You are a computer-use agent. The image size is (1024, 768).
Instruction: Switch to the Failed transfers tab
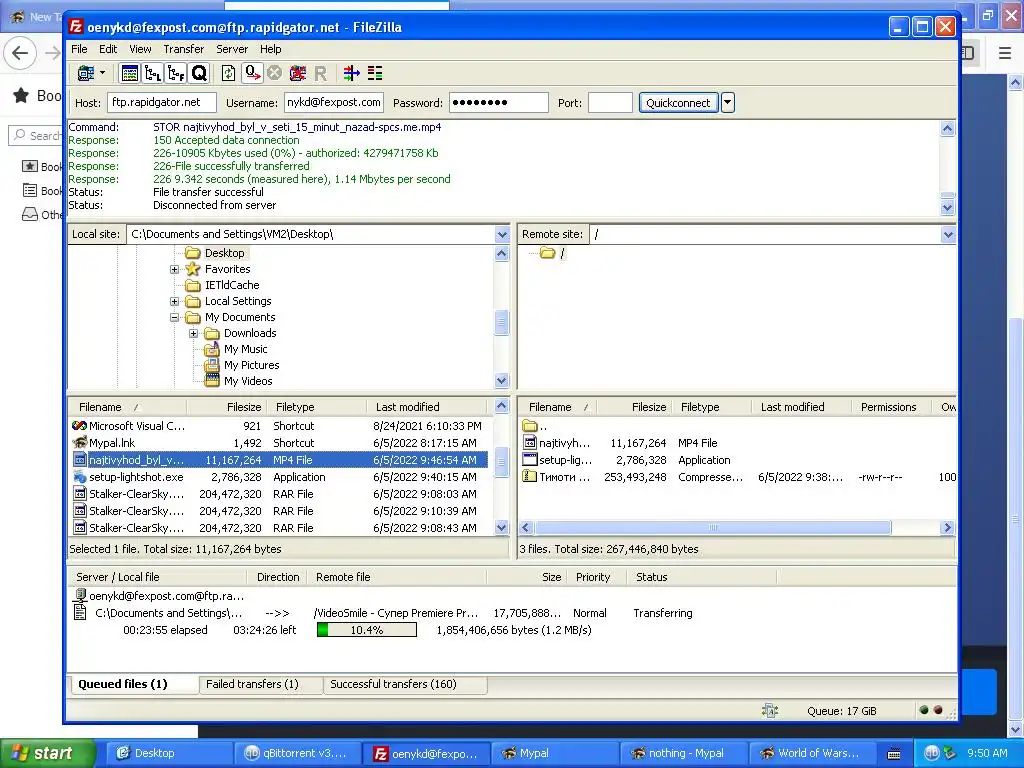pyautogui.click(x=261, y=684)
